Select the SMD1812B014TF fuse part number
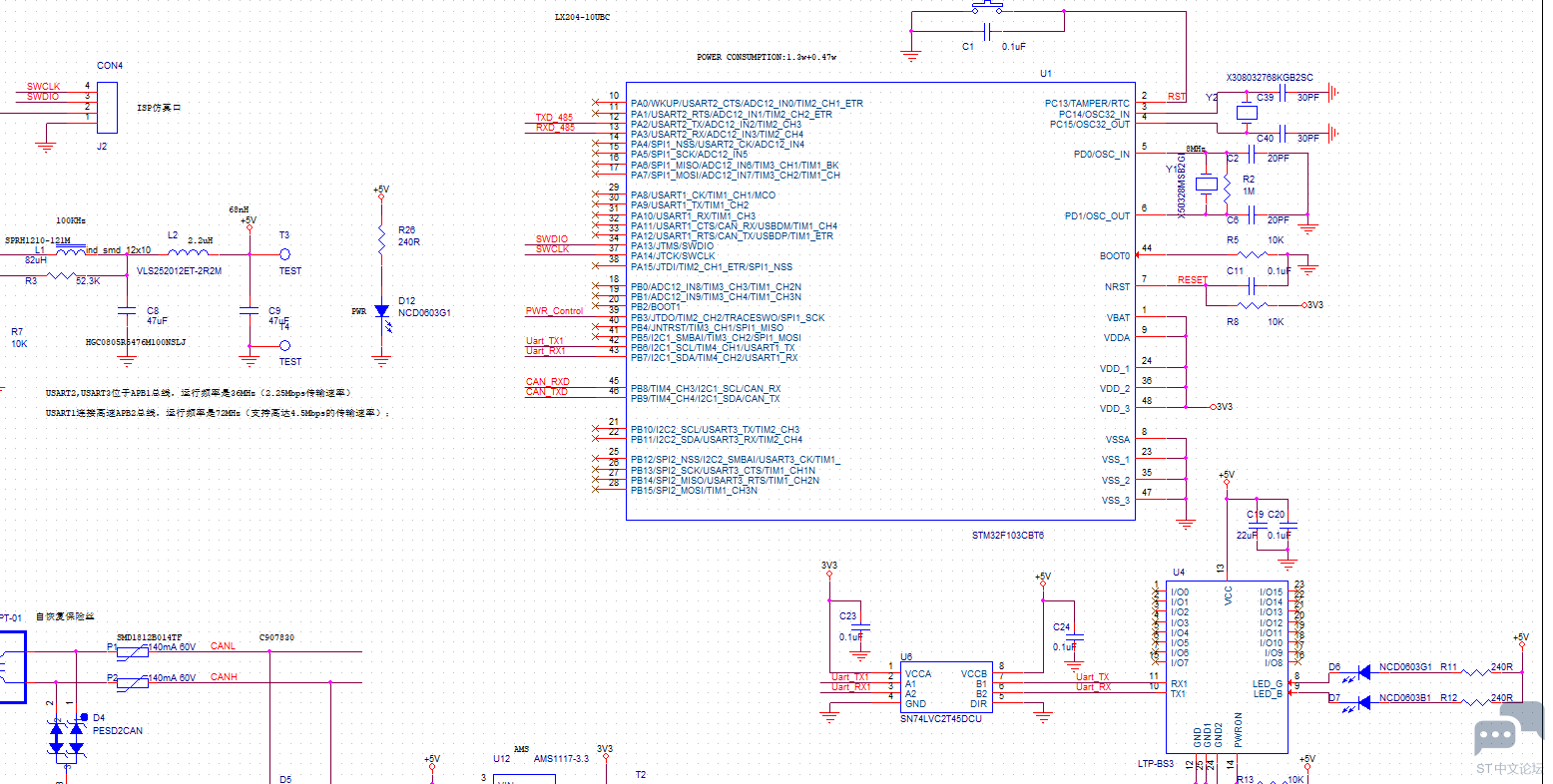Image resolution: width=1553 pixels, height=784 pixels. coord(149,637)
